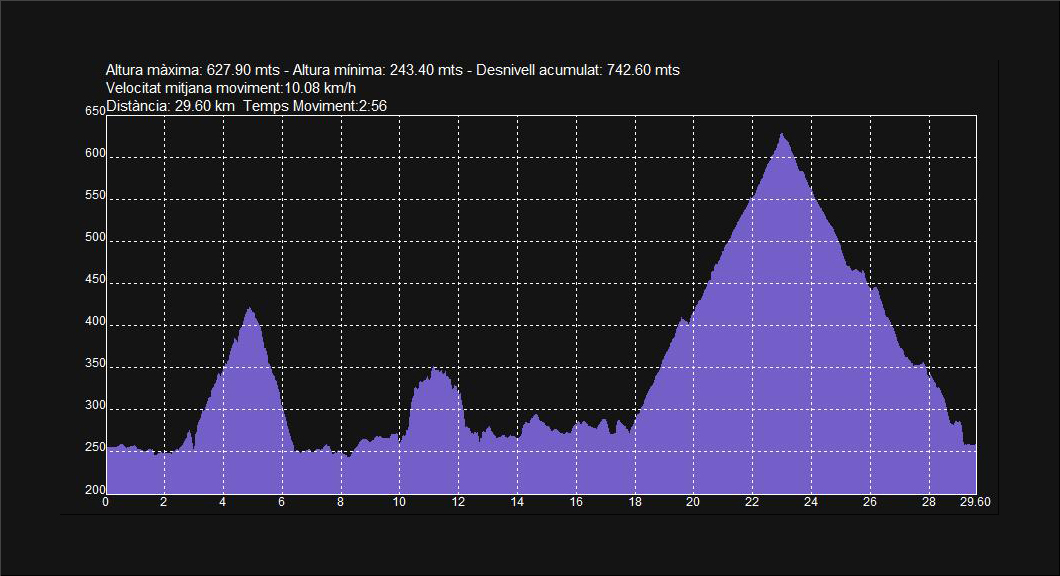Click the 300 elevation axis label
The height and width of the screenshot is (576, 1060).
(x=95, y=405)
